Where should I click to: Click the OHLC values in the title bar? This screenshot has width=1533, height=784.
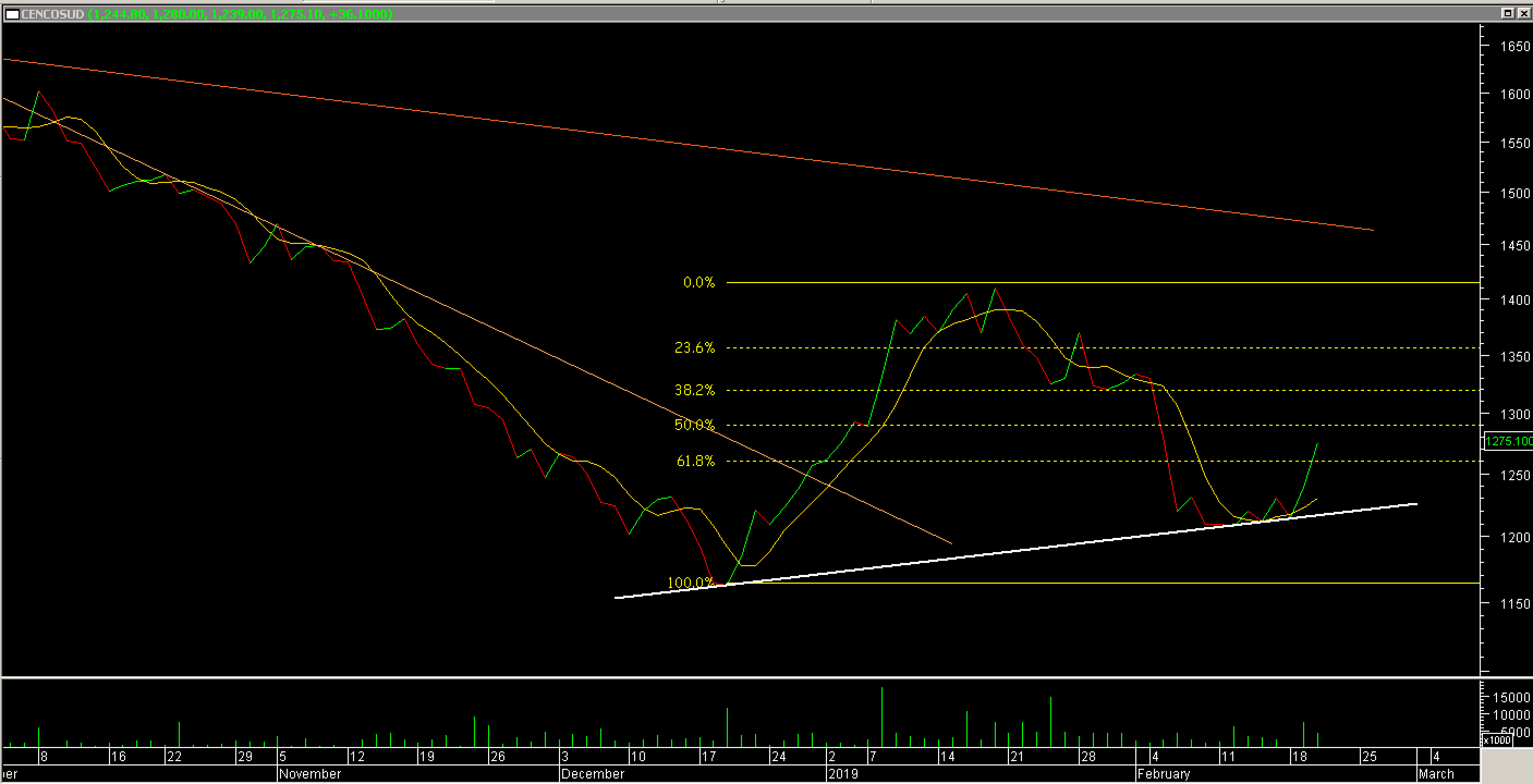coord(240,14)
